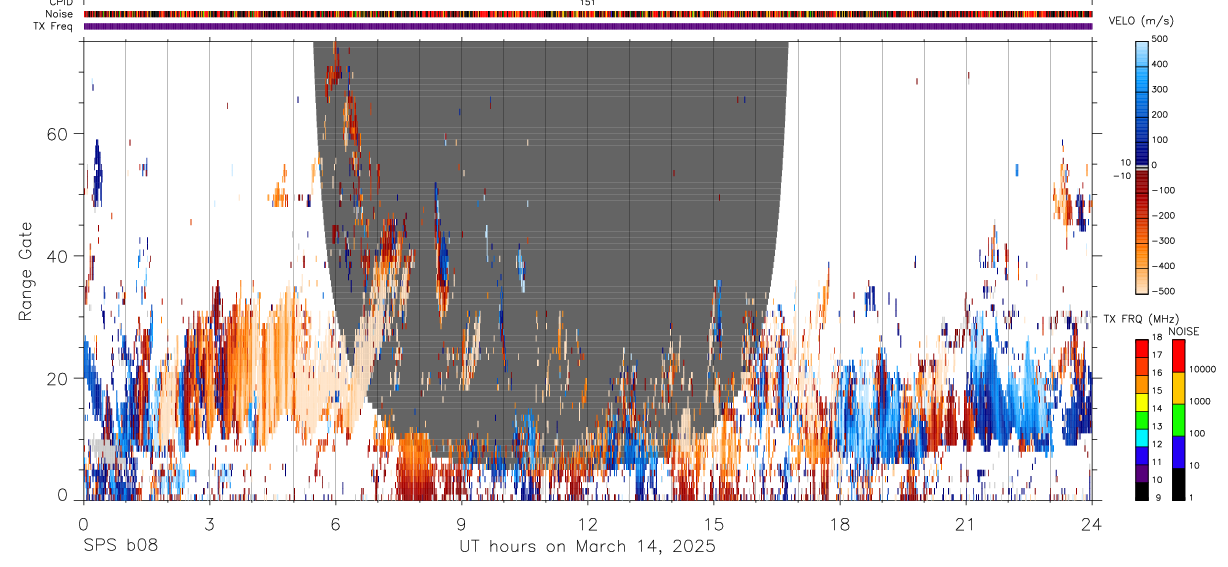Click the 400 label on velocity colorbar

click(x=1161, y=64)
